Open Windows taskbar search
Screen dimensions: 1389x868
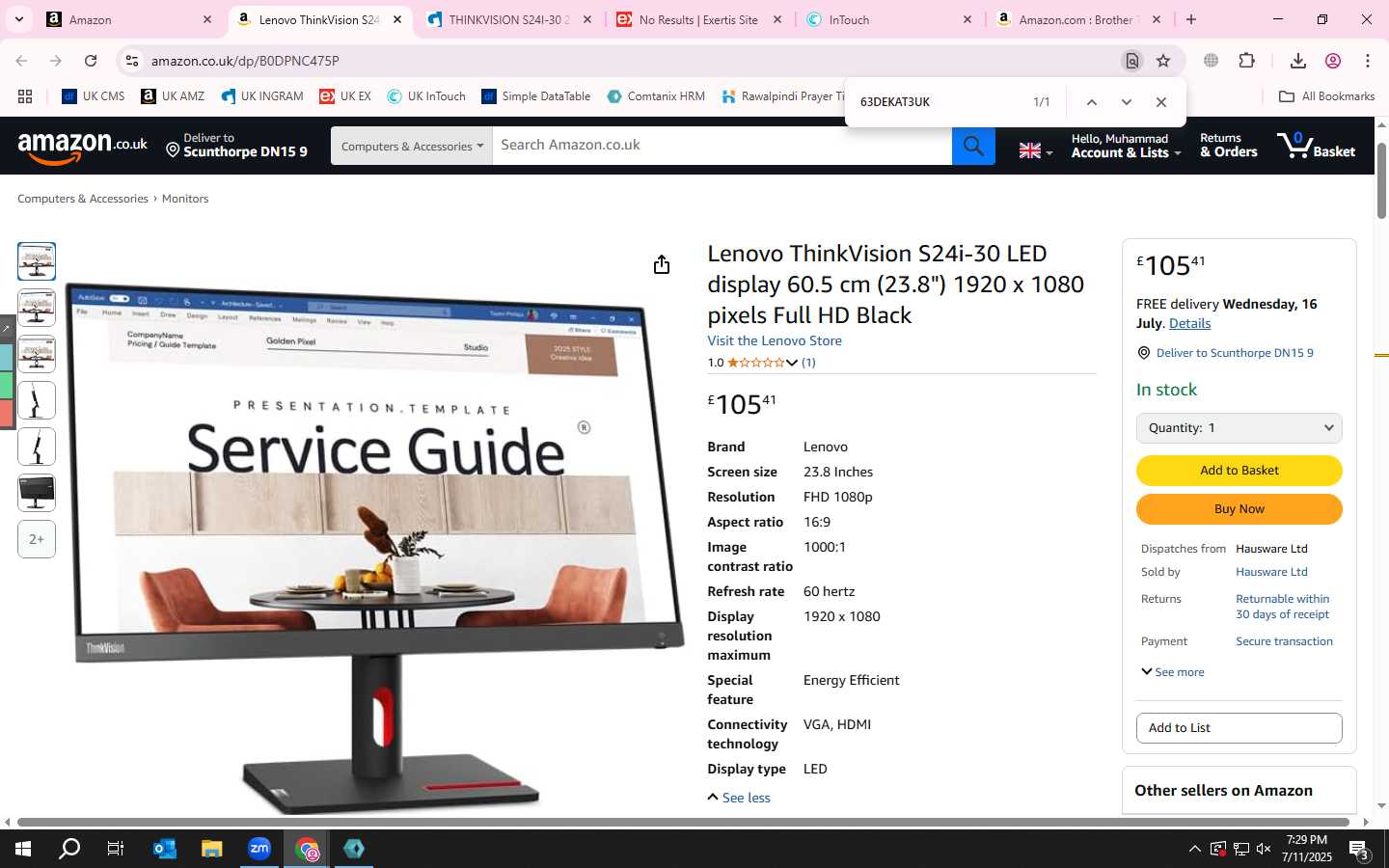coord(69,849)
